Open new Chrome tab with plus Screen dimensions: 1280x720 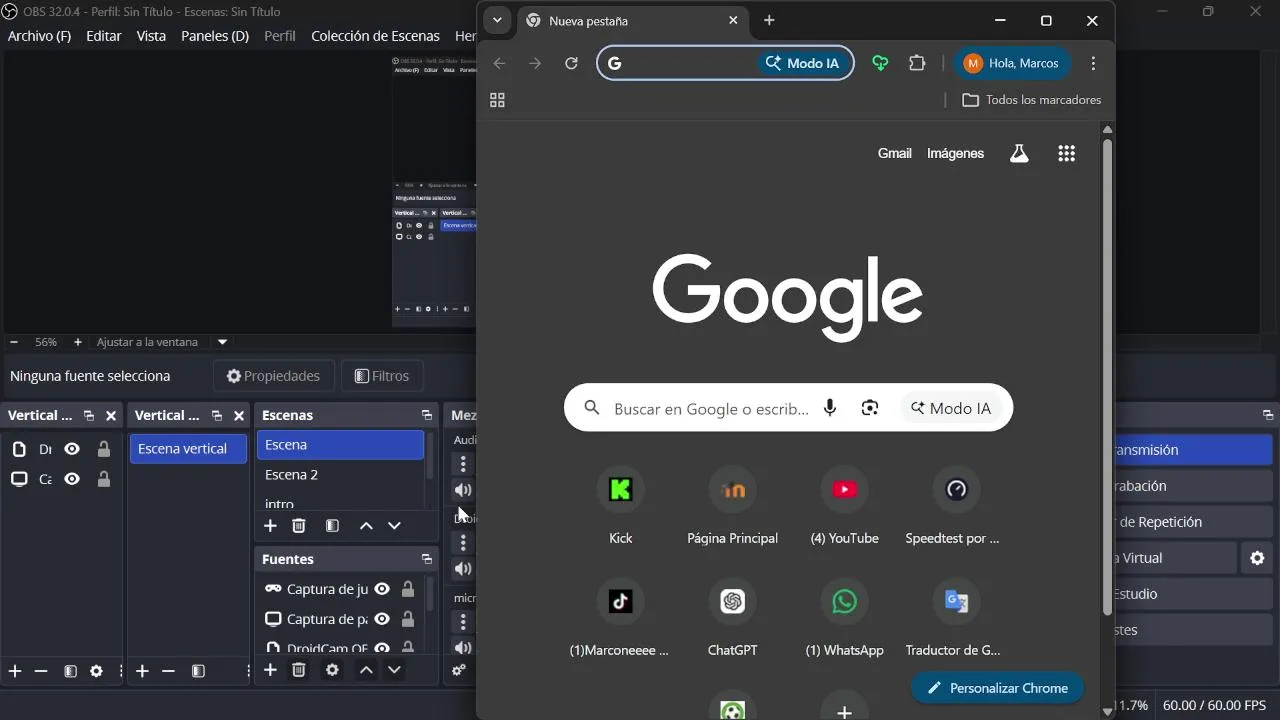(x=769, y=20)
